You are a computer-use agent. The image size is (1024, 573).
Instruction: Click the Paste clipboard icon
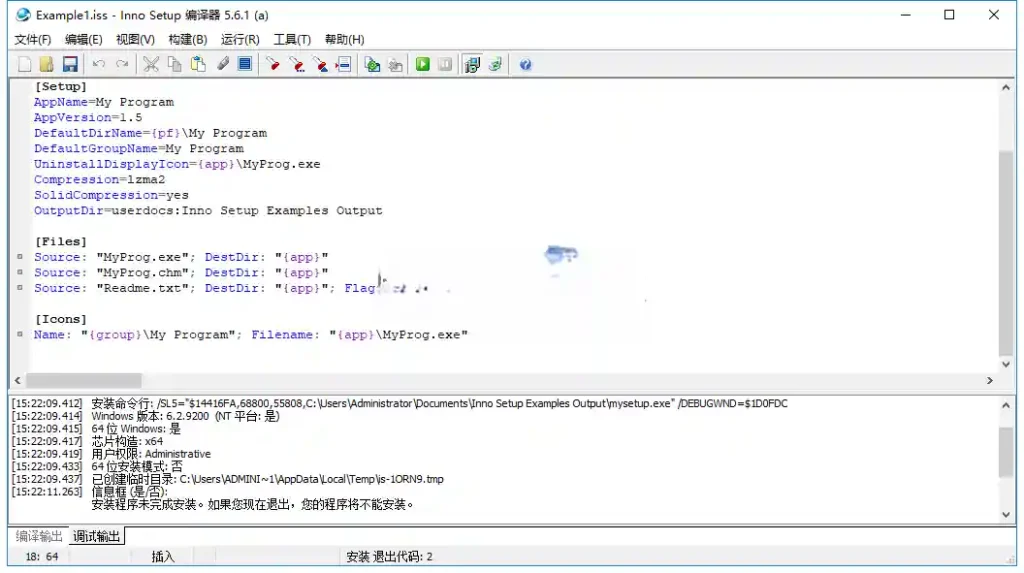point(198,64)
